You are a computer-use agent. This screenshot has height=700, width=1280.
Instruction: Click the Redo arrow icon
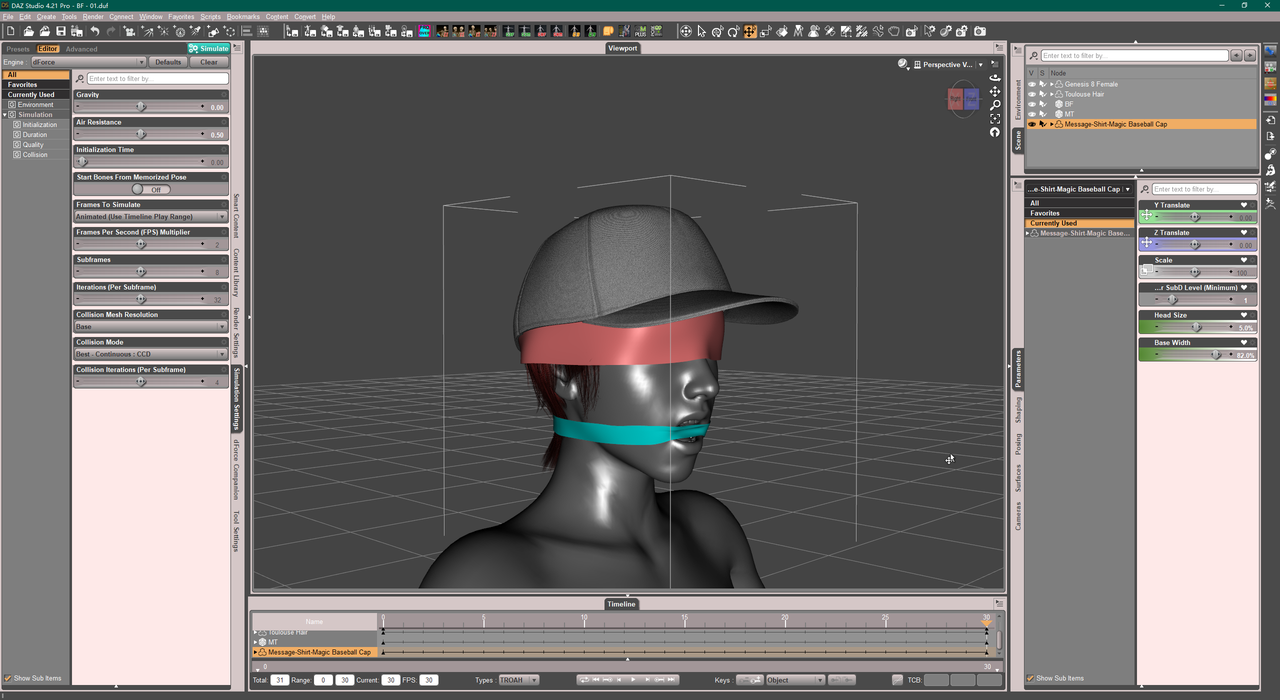click(110, 32)
